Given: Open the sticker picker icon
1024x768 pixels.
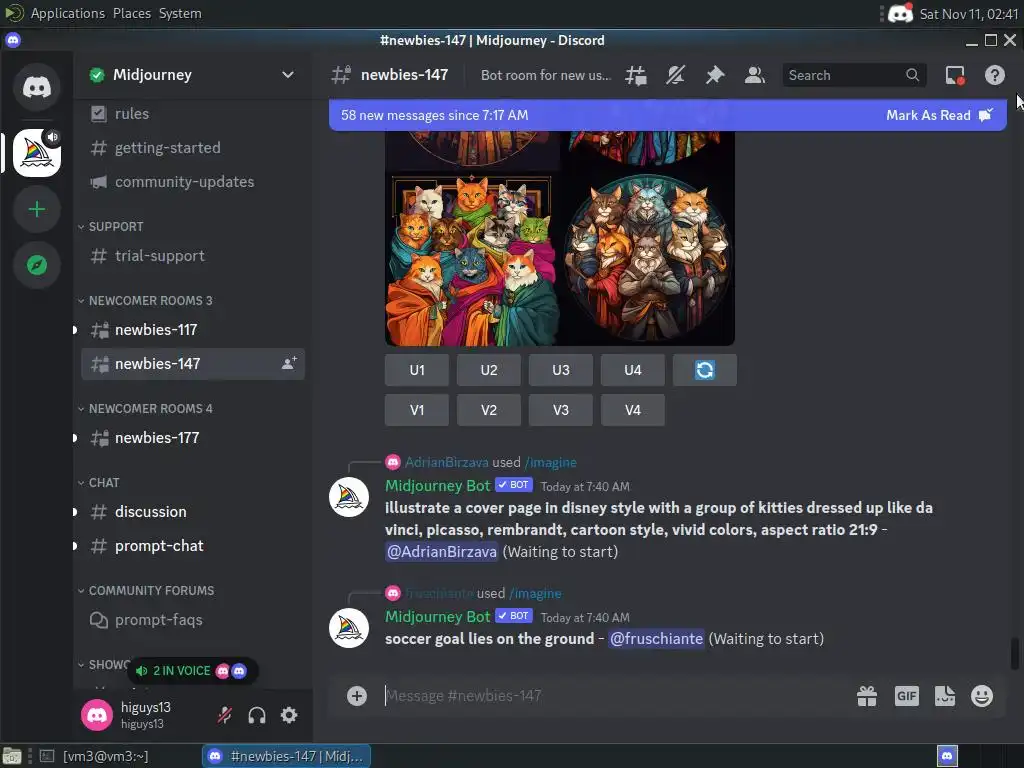Looking at the screenshot, I should (x=944, y=696).
